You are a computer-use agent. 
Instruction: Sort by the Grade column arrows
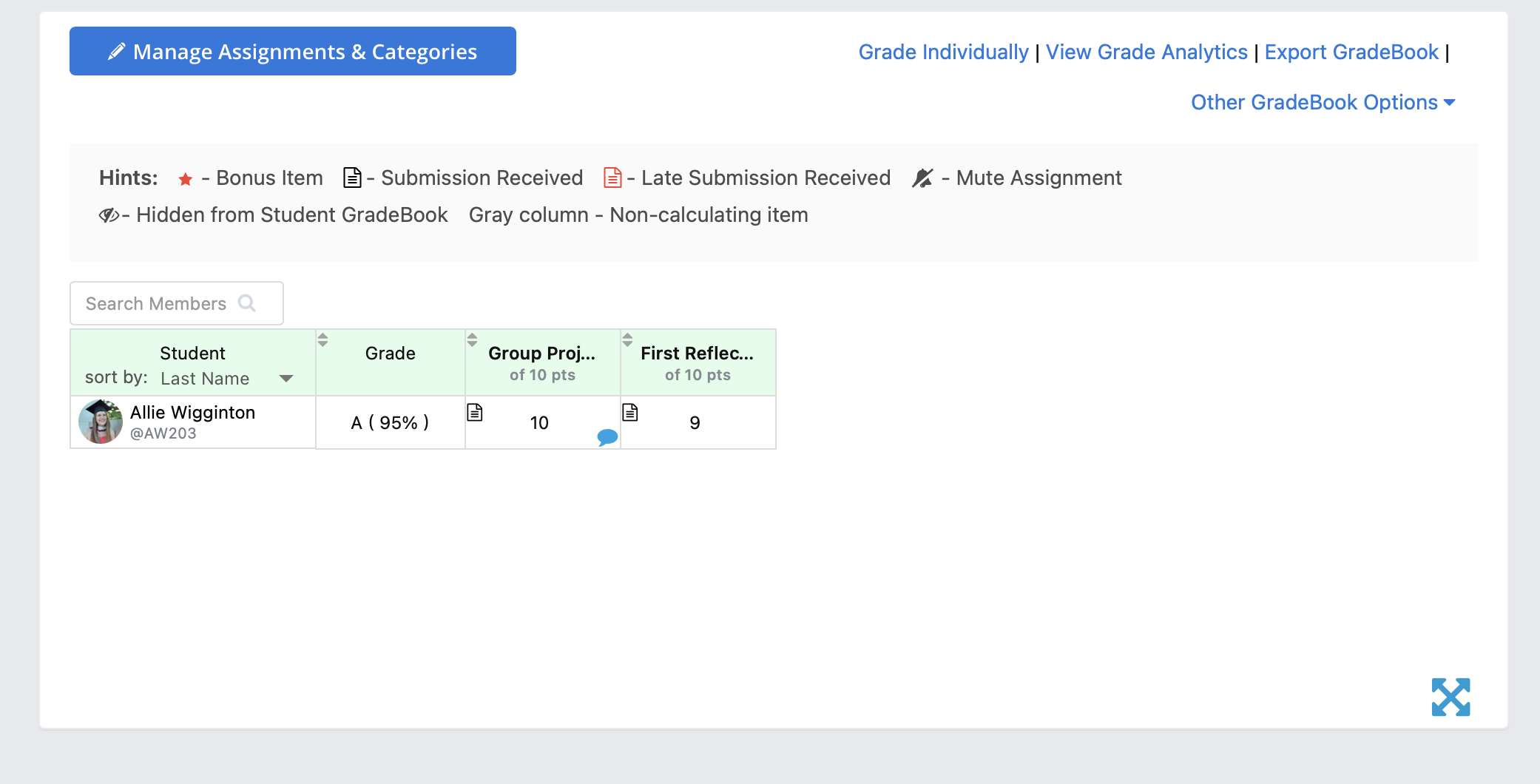(x=322, y=340)
